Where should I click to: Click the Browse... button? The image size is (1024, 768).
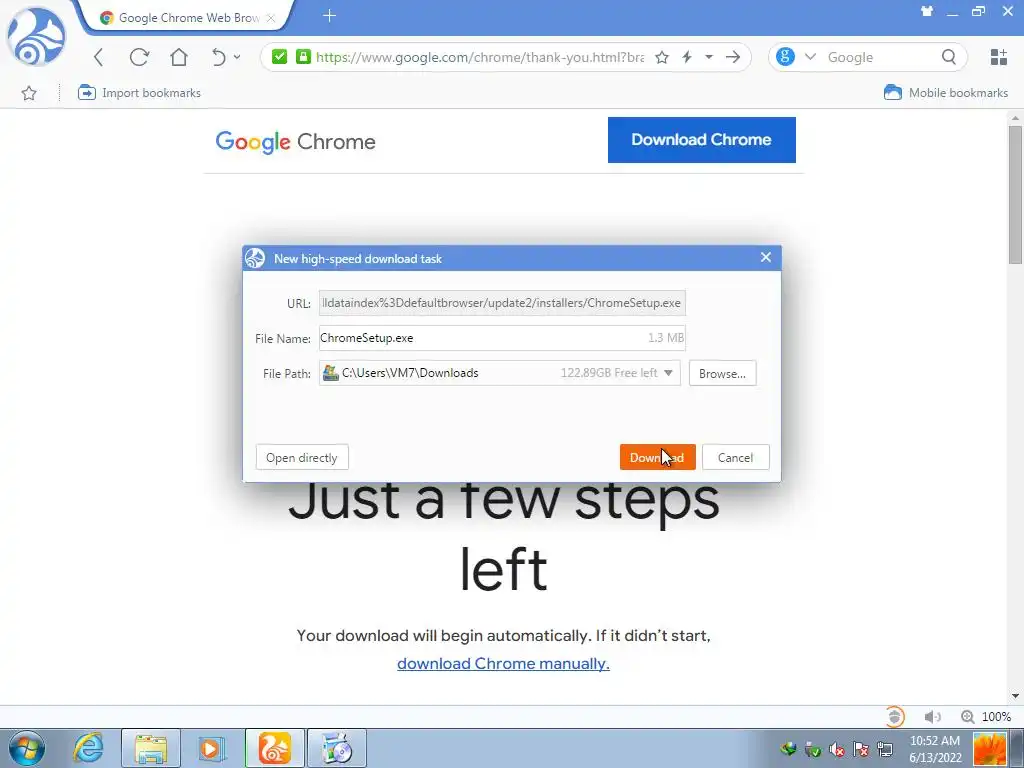[x=722, y=374]
